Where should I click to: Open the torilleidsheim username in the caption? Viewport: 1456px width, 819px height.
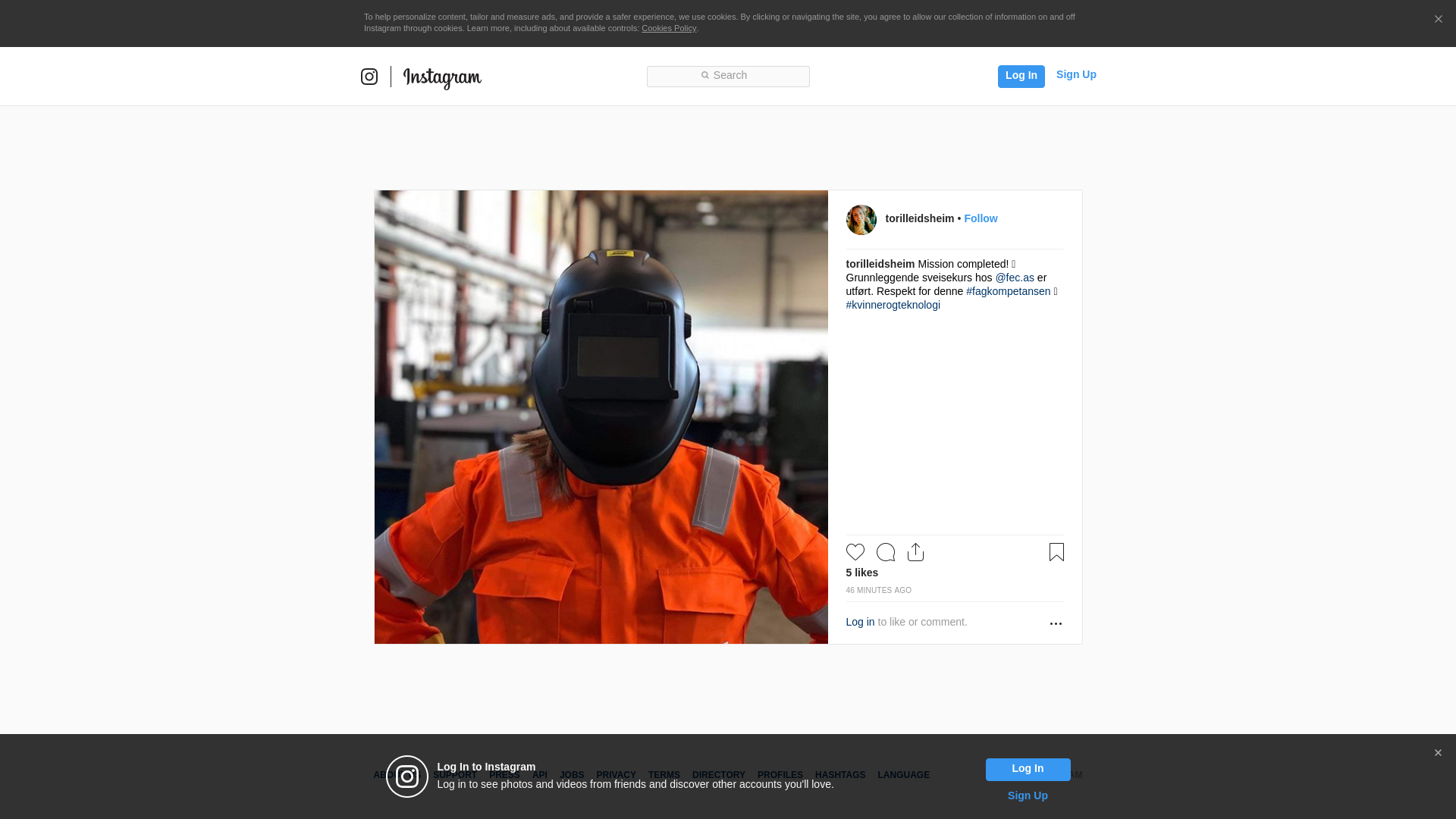pyautogui.click(x=880, y=264)
